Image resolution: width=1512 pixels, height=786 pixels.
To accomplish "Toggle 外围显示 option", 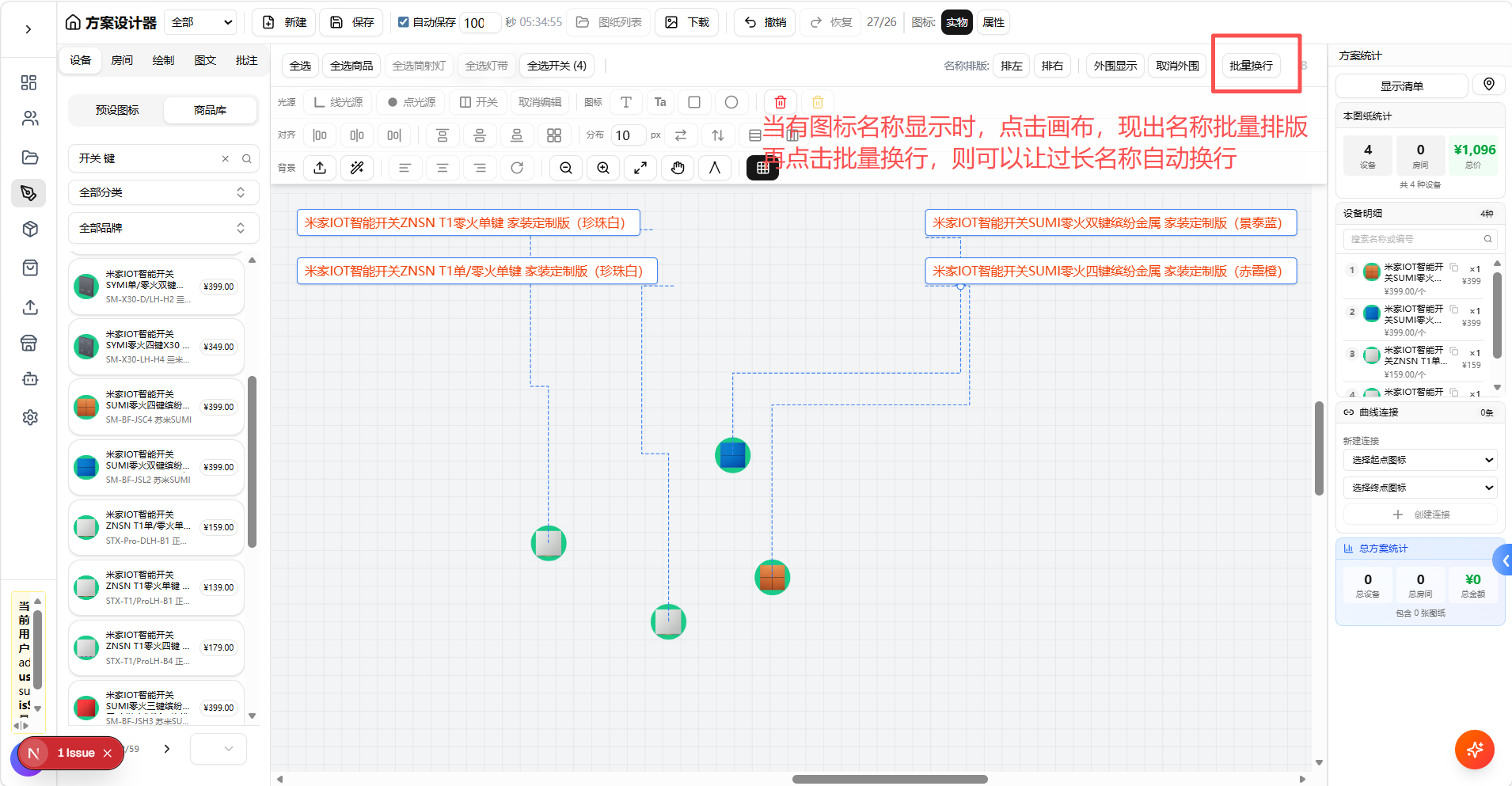I will click(x=1115, y=66).
